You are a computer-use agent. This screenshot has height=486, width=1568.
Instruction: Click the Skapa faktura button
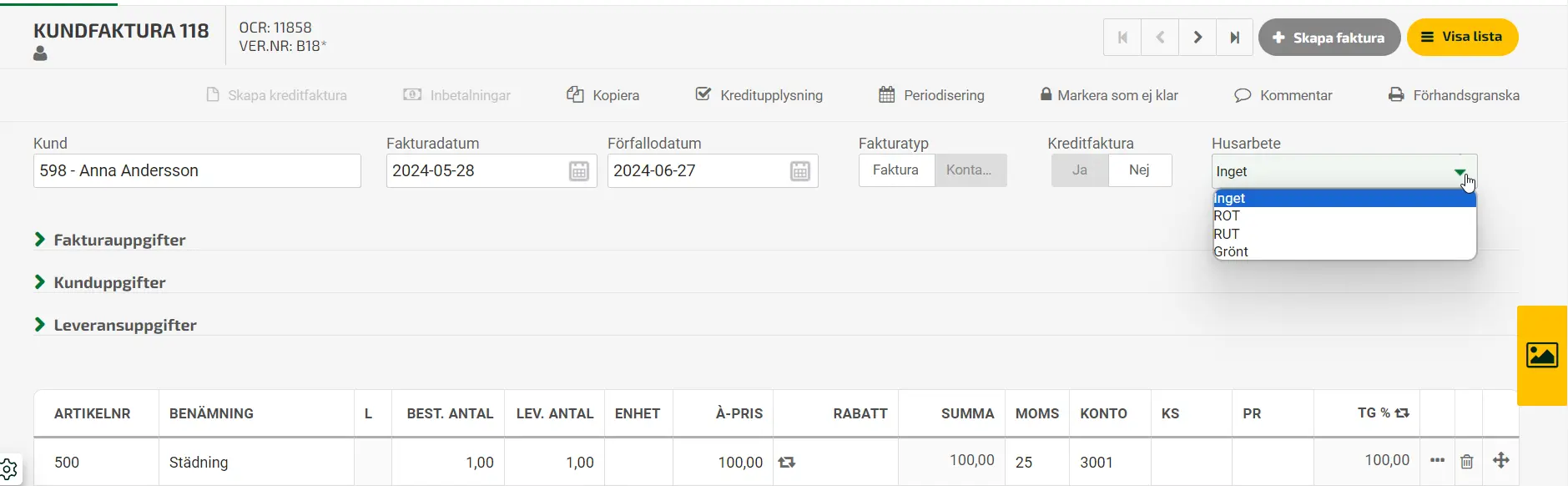[1329, 38]
